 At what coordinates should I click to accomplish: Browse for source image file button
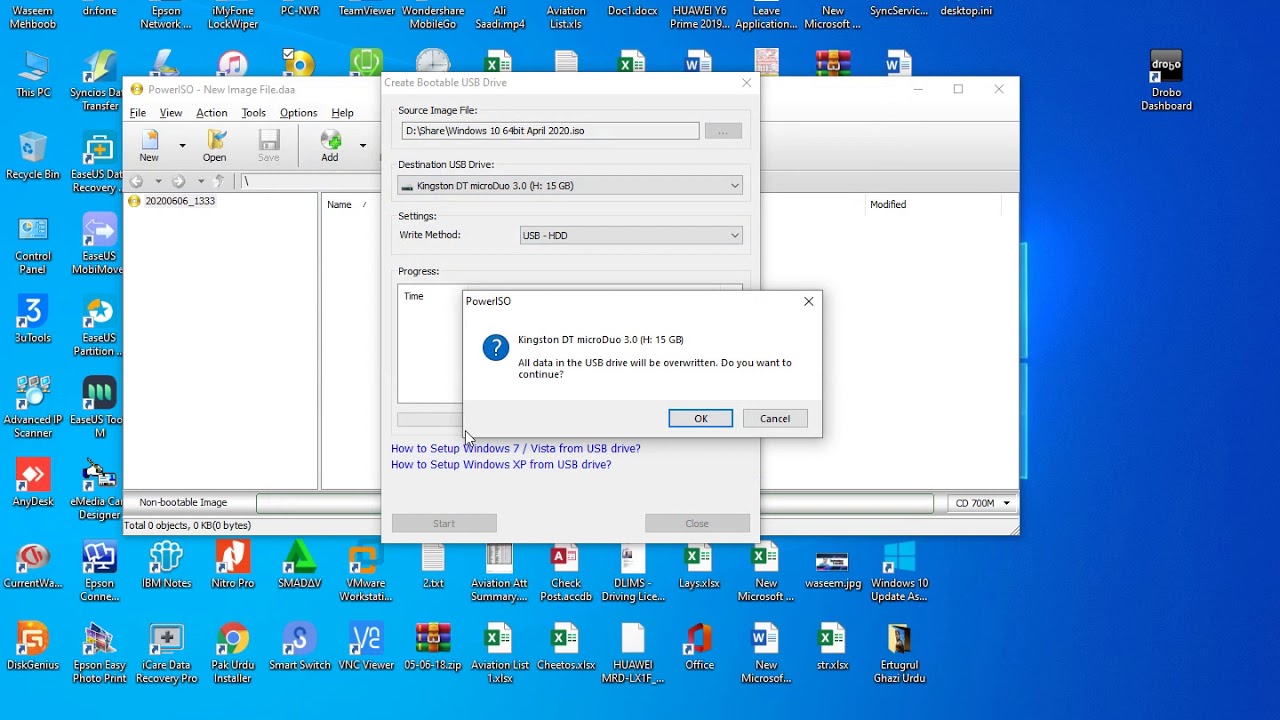[723, 131]
